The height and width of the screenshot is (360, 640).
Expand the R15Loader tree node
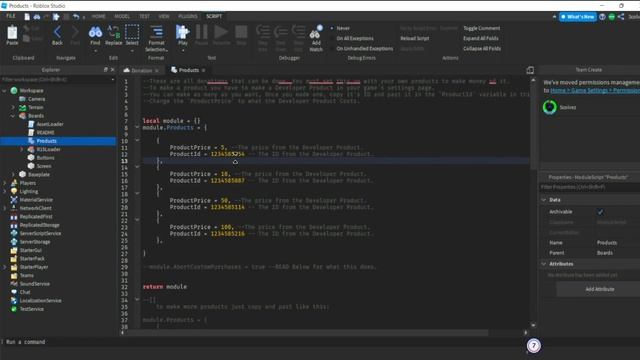[x=22, y=149]
